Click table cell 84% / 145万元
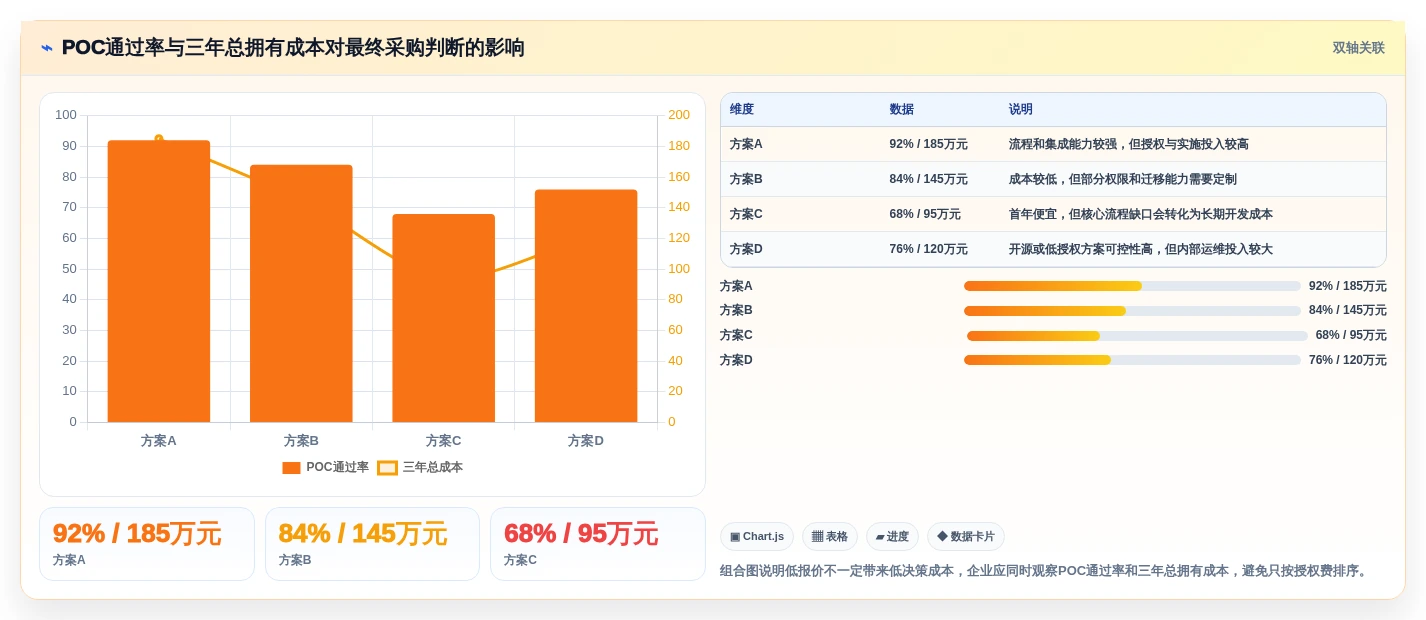The height and width of the screenshot is (620, 1426). pyautogui.click(x=928, y=179)
